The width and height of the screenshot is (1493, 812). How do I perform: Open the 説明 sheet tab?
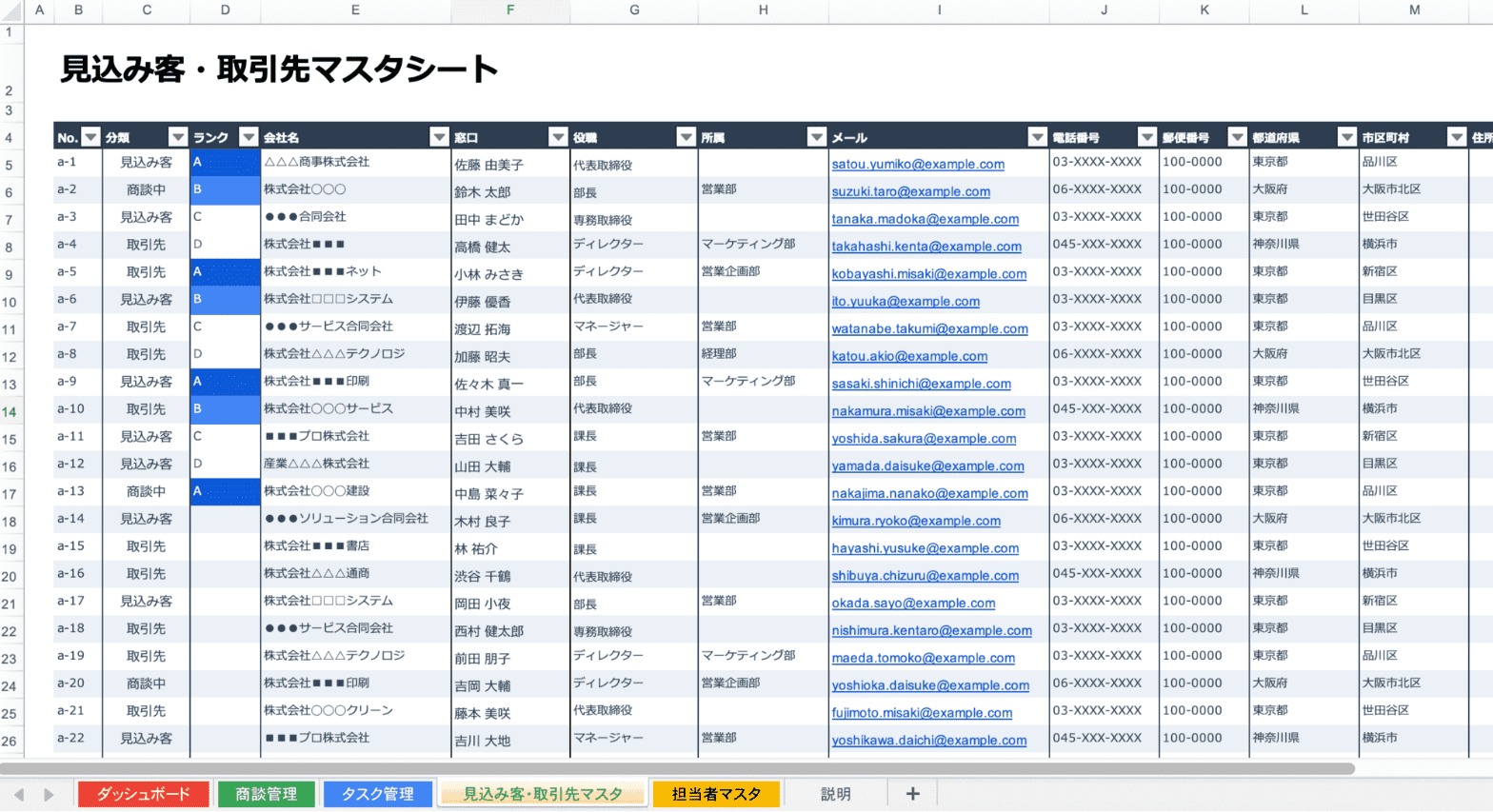click(835, 794)
